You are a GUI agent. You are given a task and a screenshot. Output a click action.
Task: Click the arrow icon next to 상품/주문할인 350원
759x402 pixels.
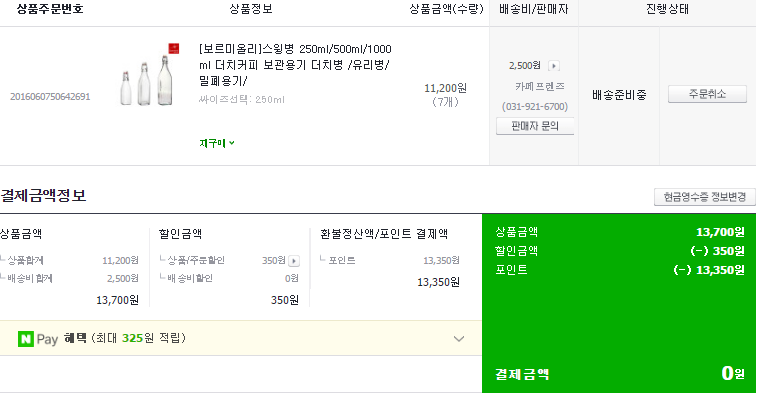coord(293,261)
